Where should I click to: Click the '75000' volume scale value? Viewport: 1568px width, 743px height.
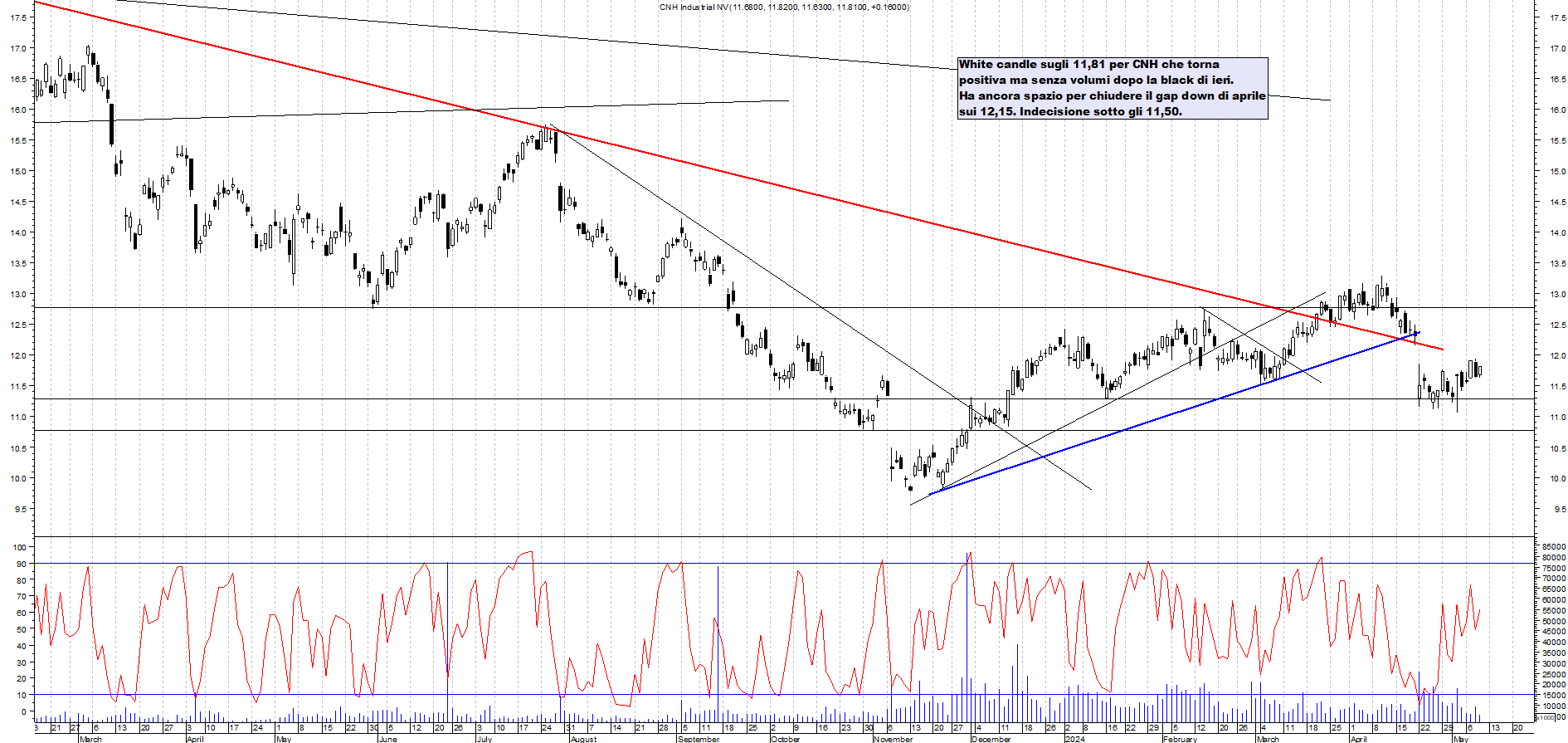point(1554,569)
